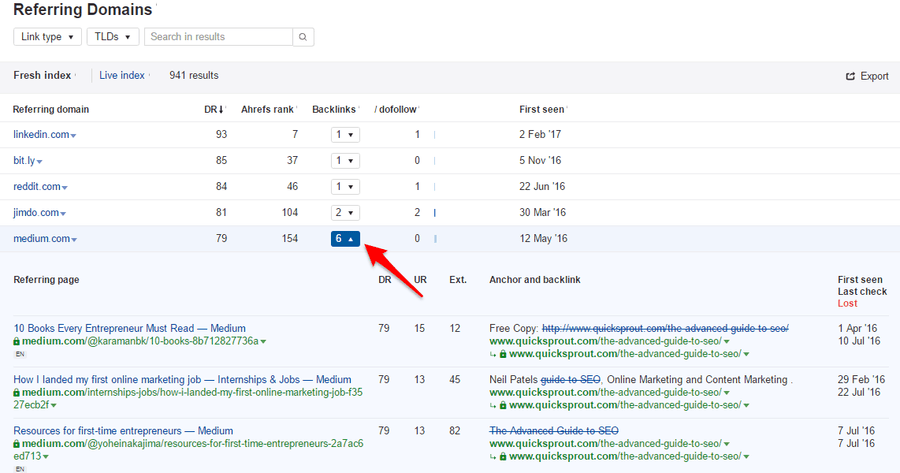Sort by the Ahrefs rank column header

[x=269, y=109]
